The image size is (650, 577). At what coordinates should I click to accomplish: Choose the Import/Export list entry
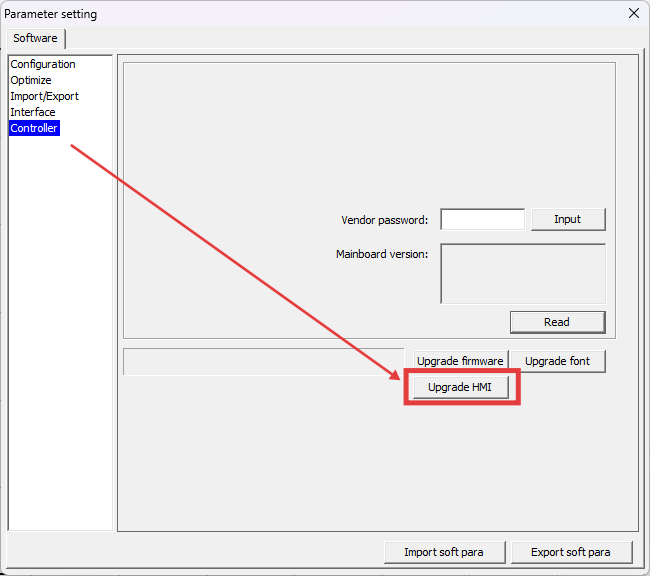coord(44,96)
